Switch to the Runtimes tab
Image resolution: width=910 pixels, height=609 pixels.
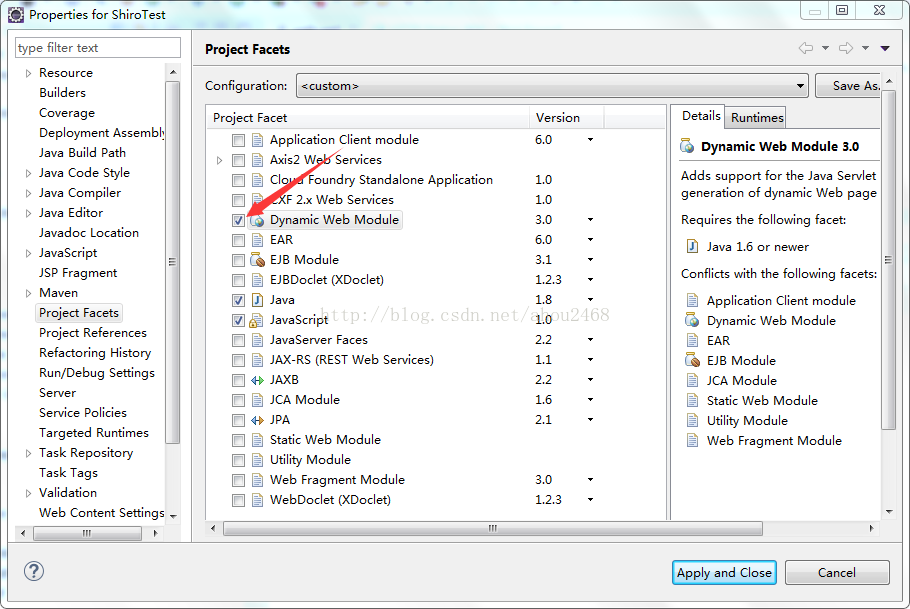[x=755, y=117]
